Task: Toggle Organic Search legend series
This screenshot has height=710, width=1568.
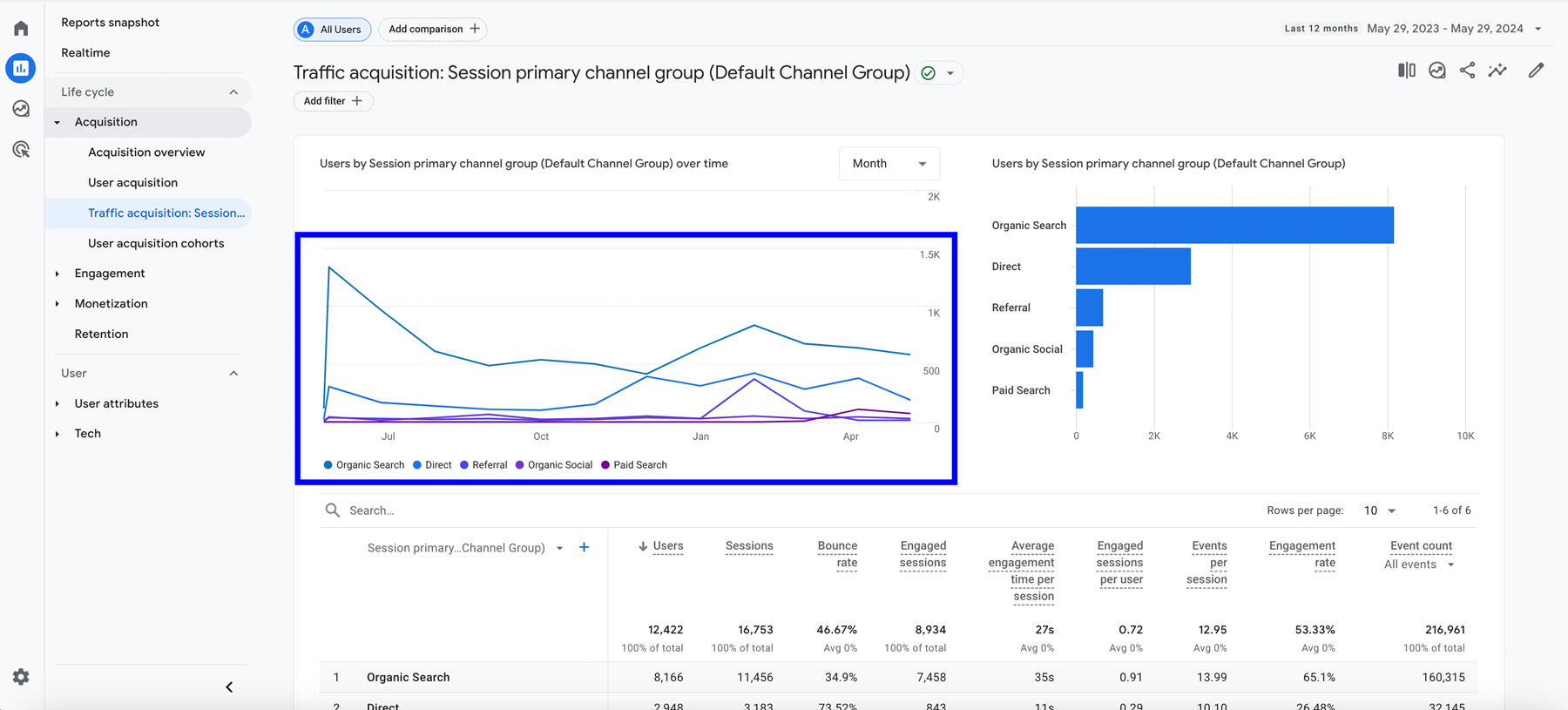Action: 364,465
